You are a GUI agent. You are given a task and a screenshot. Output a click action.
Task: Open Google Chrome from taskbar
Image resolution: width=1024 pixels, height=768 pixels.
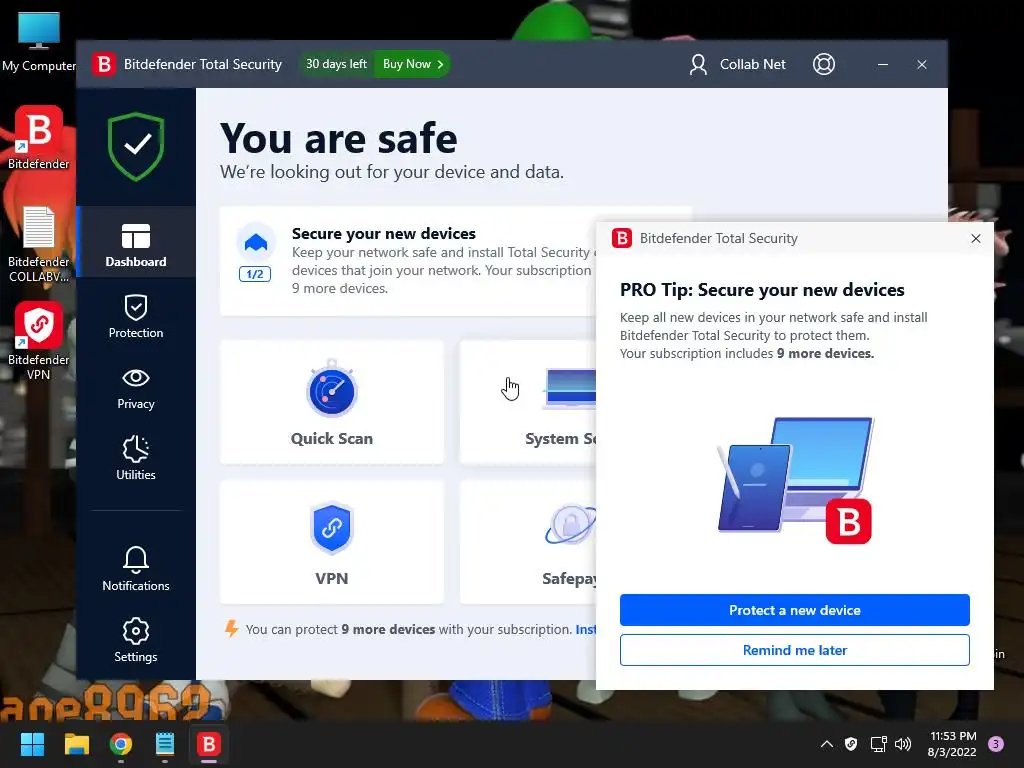tap(121, 744)
